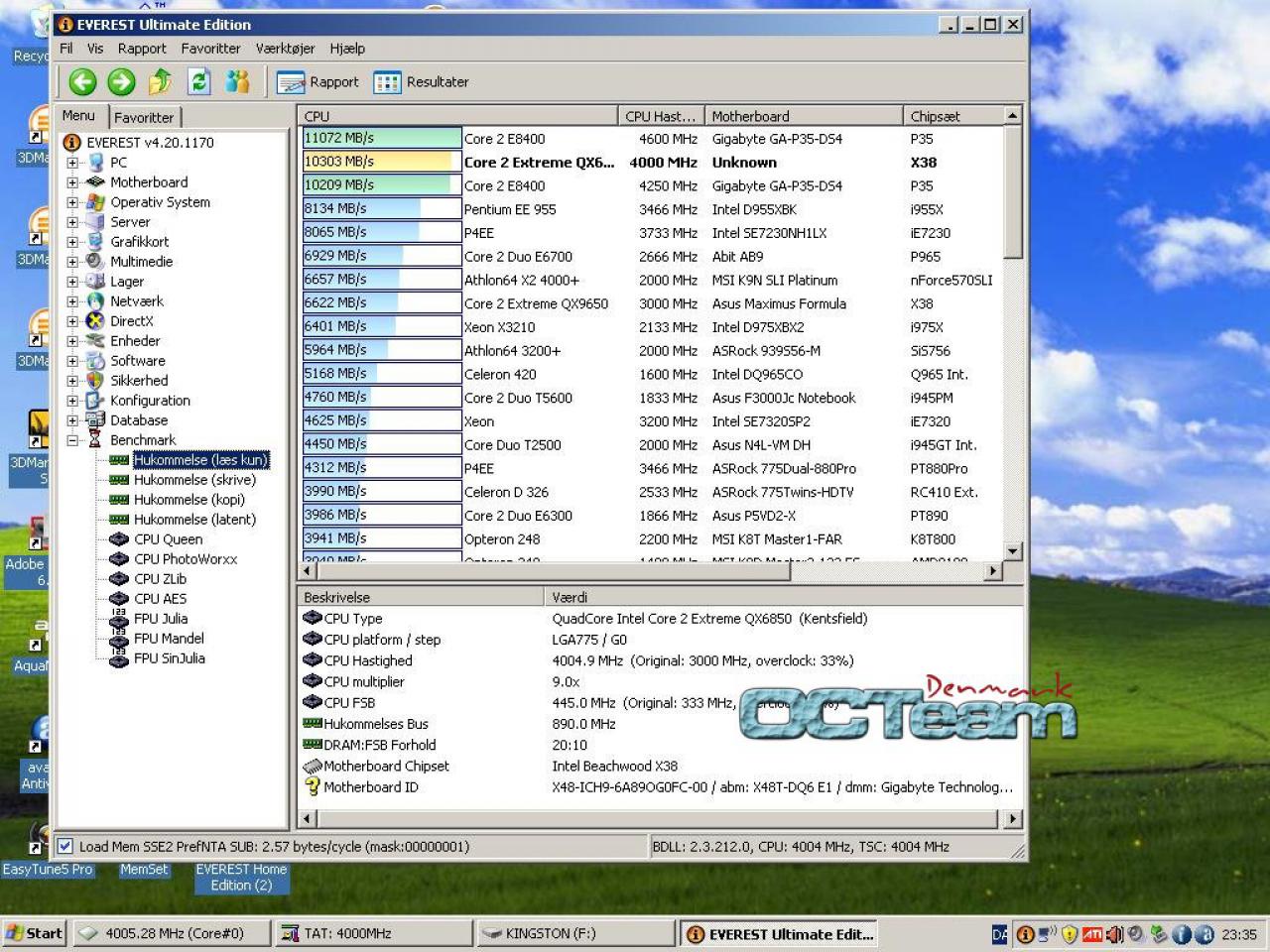Select the Netværk tree icon

(x=95, y=301)
